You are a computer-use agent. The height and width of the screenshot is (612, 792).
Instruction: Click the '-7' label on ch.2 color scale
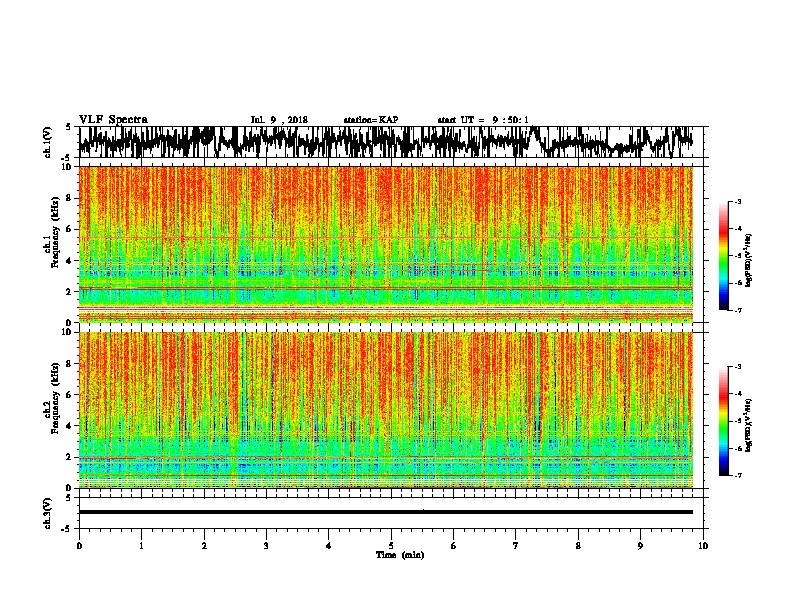click(x=737, y=475)
